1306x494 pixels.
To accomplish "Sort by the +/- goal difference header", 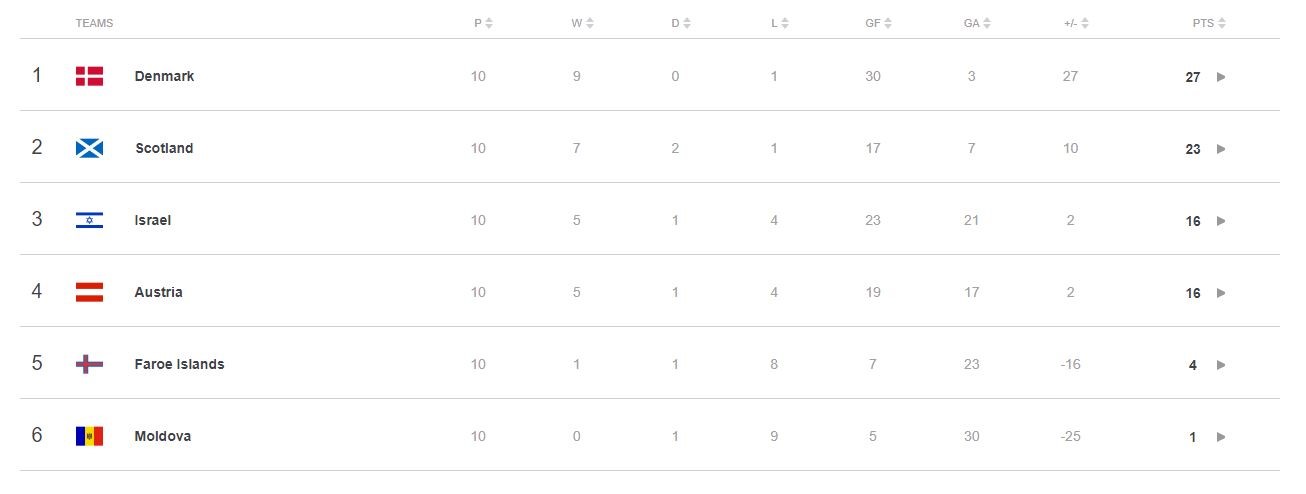I will (x=1076, y=23).
